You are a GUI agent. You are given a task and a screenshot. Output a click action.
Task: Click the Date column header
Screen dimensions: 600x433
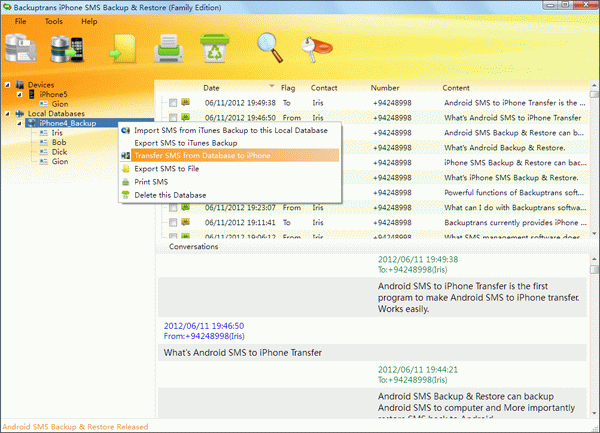click(211, 88)
